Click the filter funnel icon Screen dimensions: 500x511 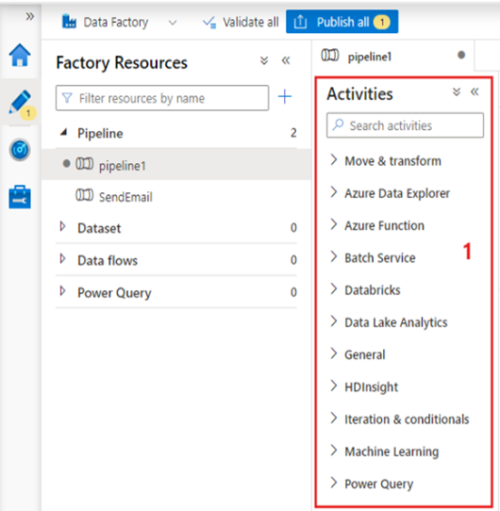tap(67, 98)
